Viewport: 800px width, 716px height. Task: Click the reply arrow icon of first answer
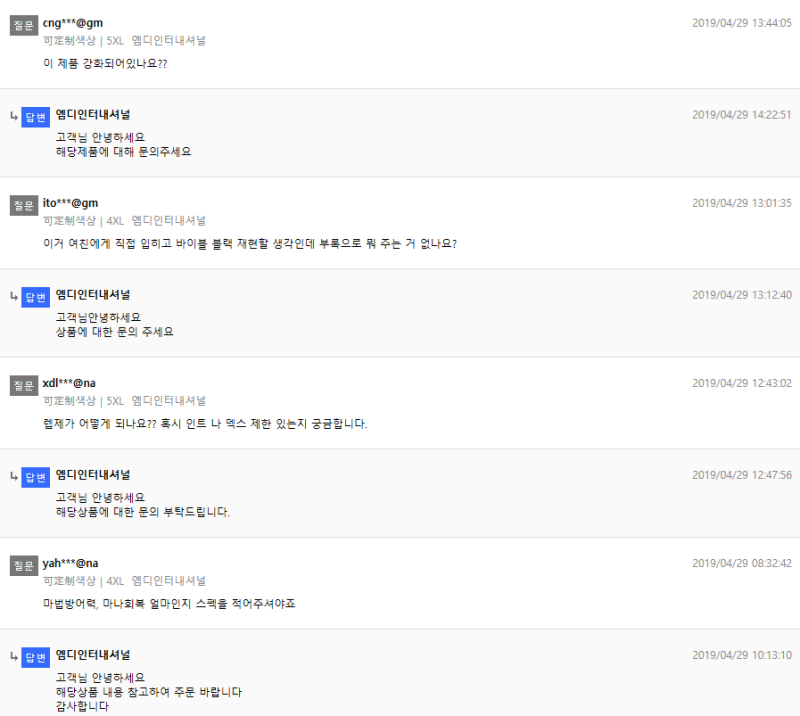(x=14, y=116)
